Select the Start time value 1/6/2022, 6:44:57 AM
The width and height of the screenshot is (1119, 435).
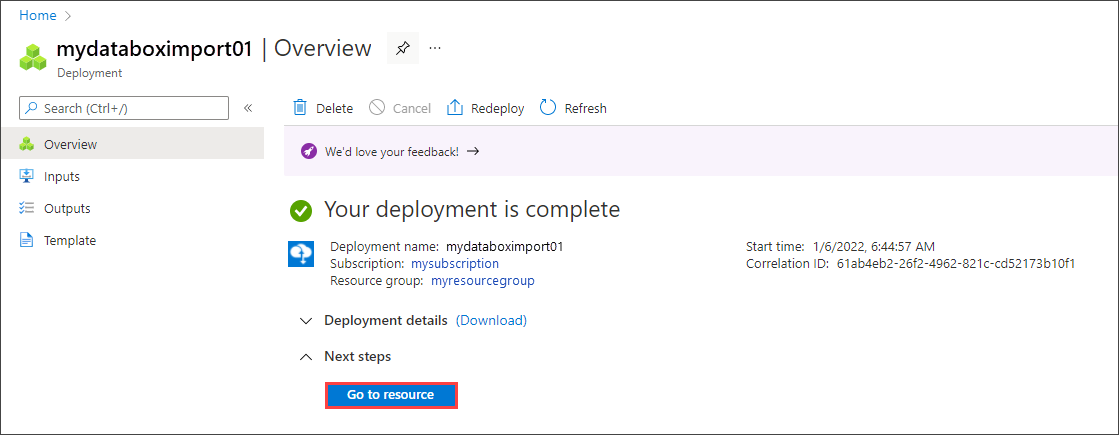(874, 247)
